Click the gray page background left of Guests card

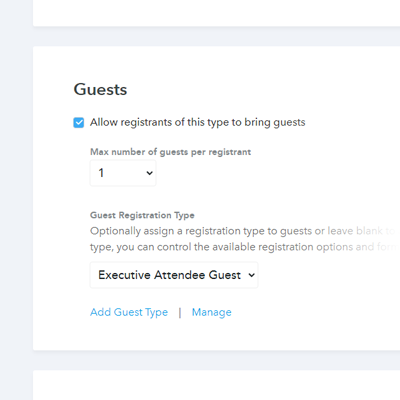click(x=16, y=200)
